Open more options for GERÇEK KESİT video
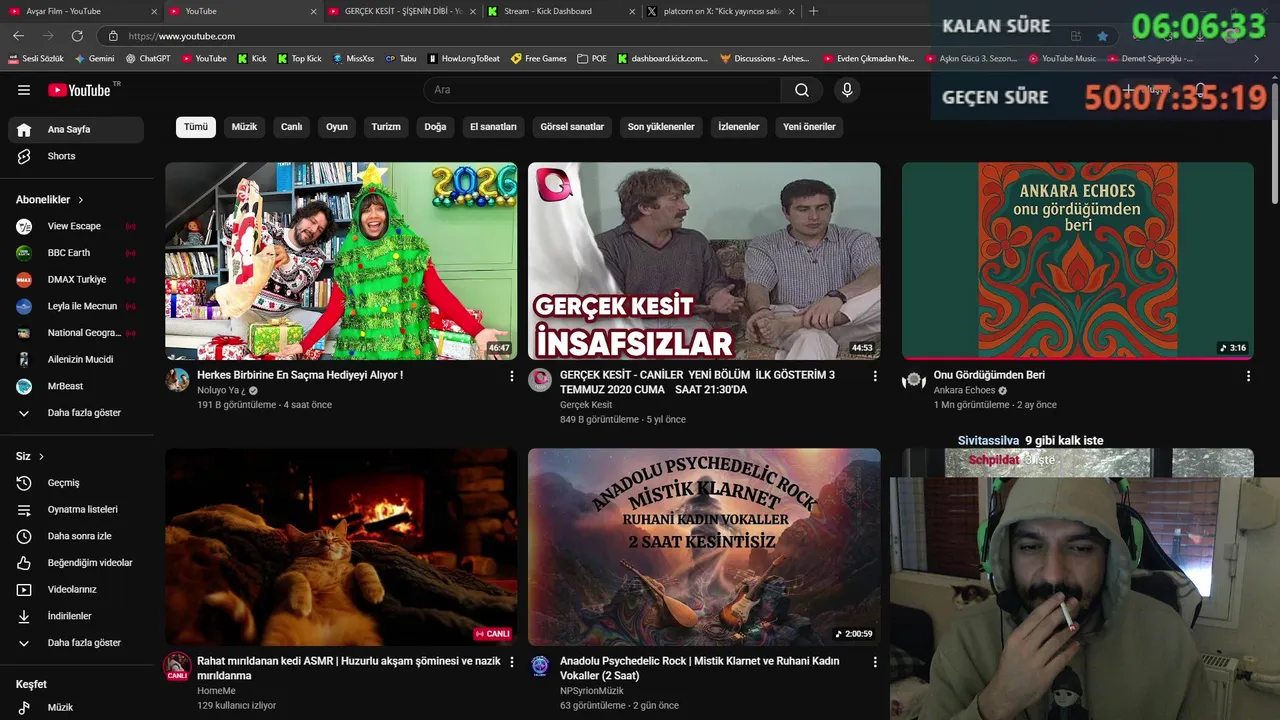1280x720 pixels. click(875, 376)
